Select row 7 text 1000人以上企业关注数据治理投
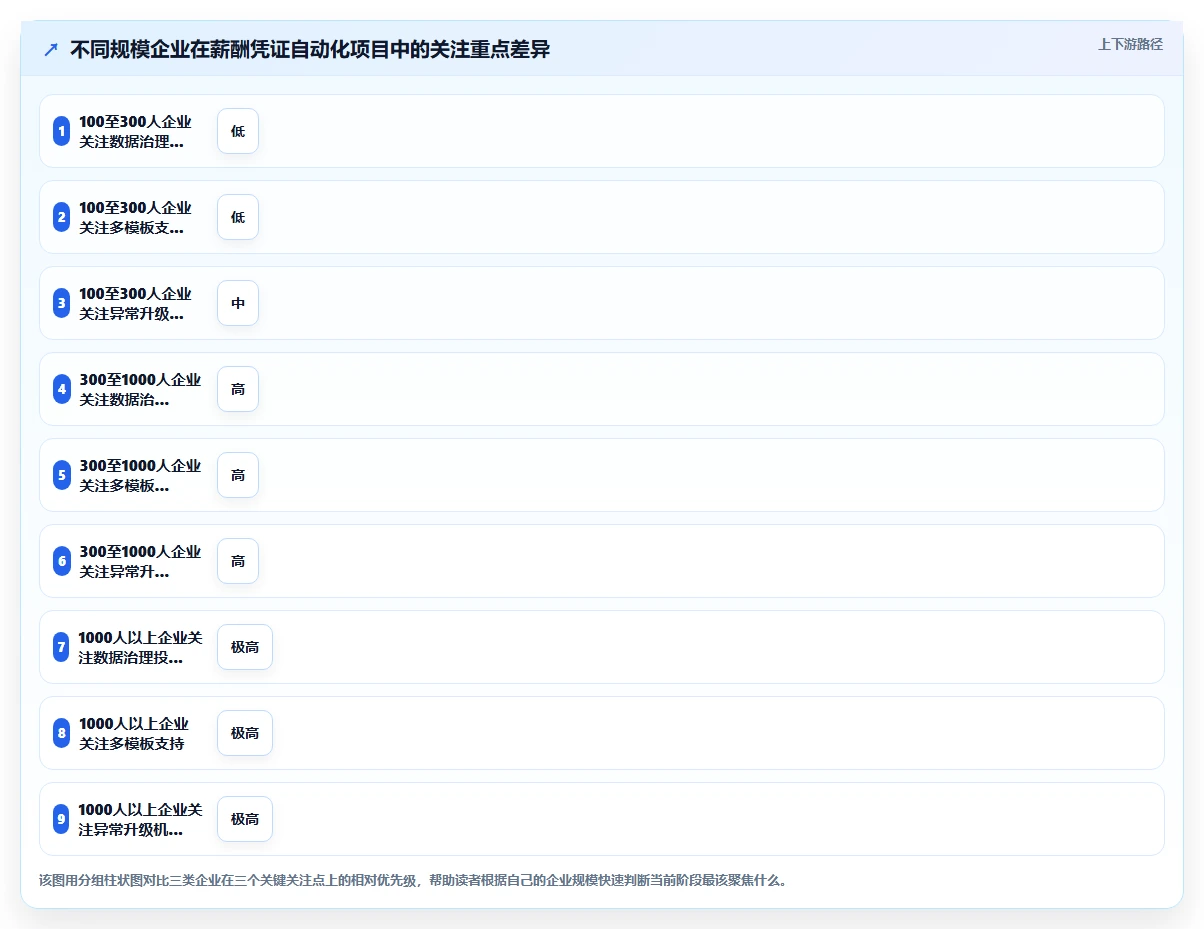Screen dimensions: 1204x929 click(140, 647)
